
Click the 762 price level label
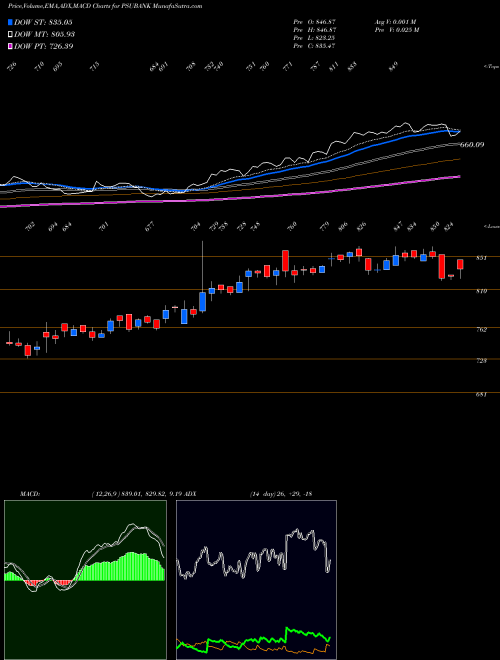coord(481,330)
